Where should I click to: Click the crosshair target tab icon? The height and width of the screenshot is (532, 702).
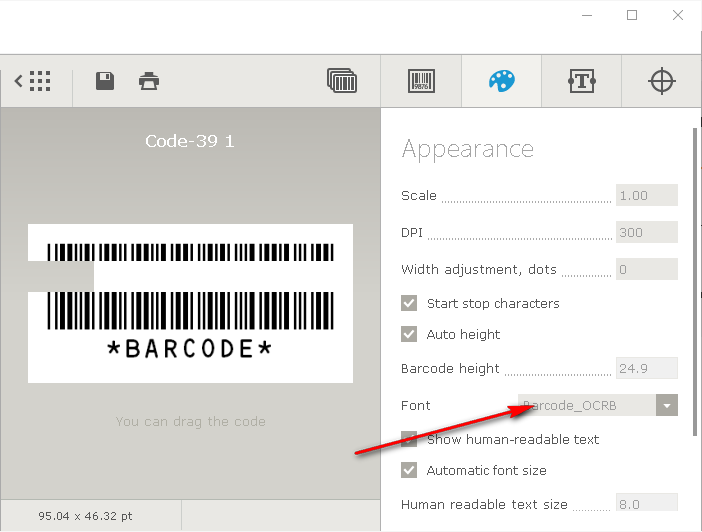click(x=662, y=81)
